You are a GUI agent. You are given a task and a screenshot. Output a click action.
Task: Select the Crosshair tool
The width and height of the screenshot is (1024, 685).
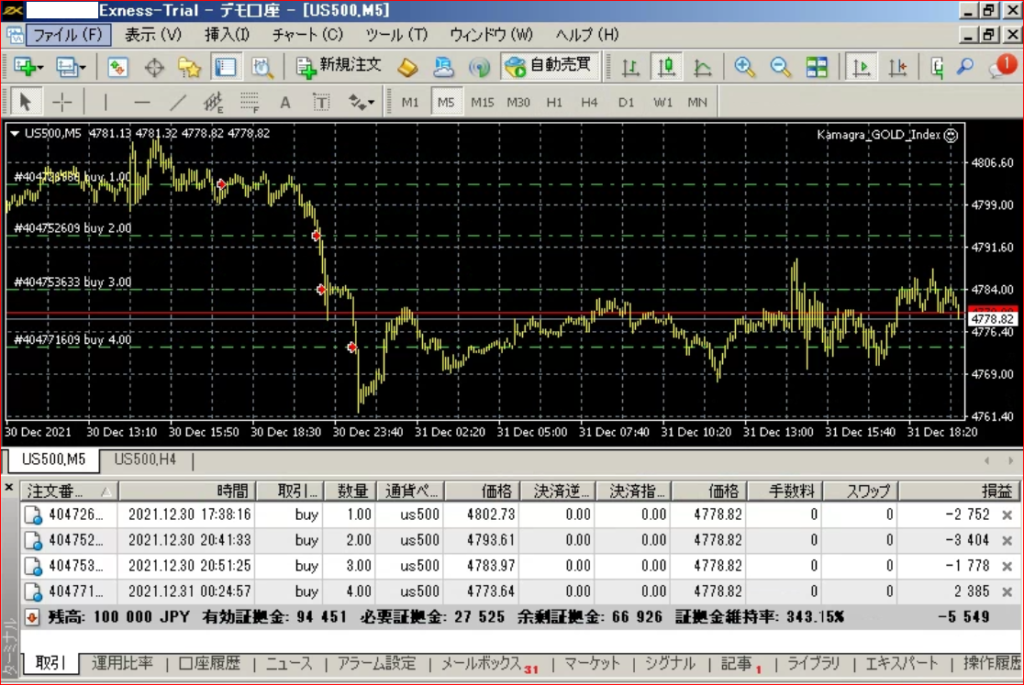click(62, 102)
